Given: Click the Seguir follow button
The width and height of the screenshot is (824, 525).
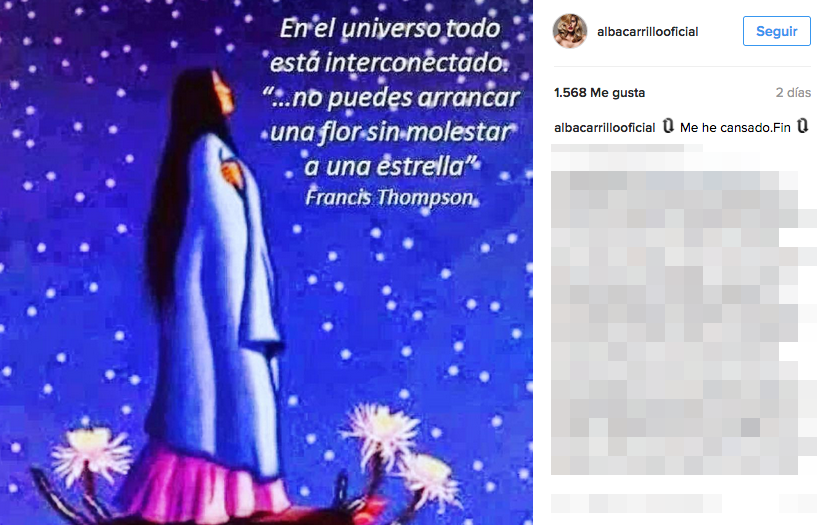Looking at the screenshot, I should click(x=776, y=31).
